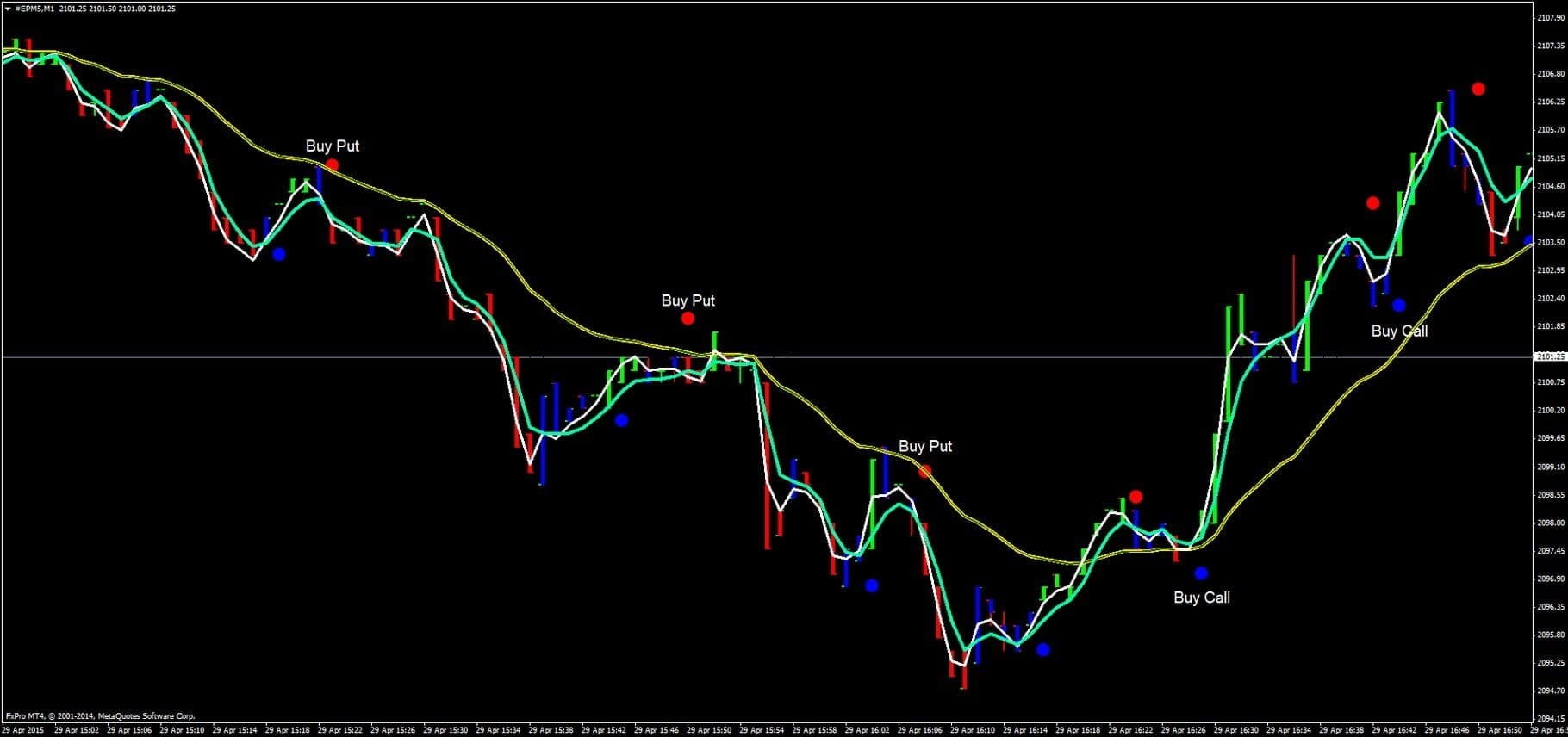
Task: Click the middle Buy Put label near 15:50
Action: pos(688,300)
